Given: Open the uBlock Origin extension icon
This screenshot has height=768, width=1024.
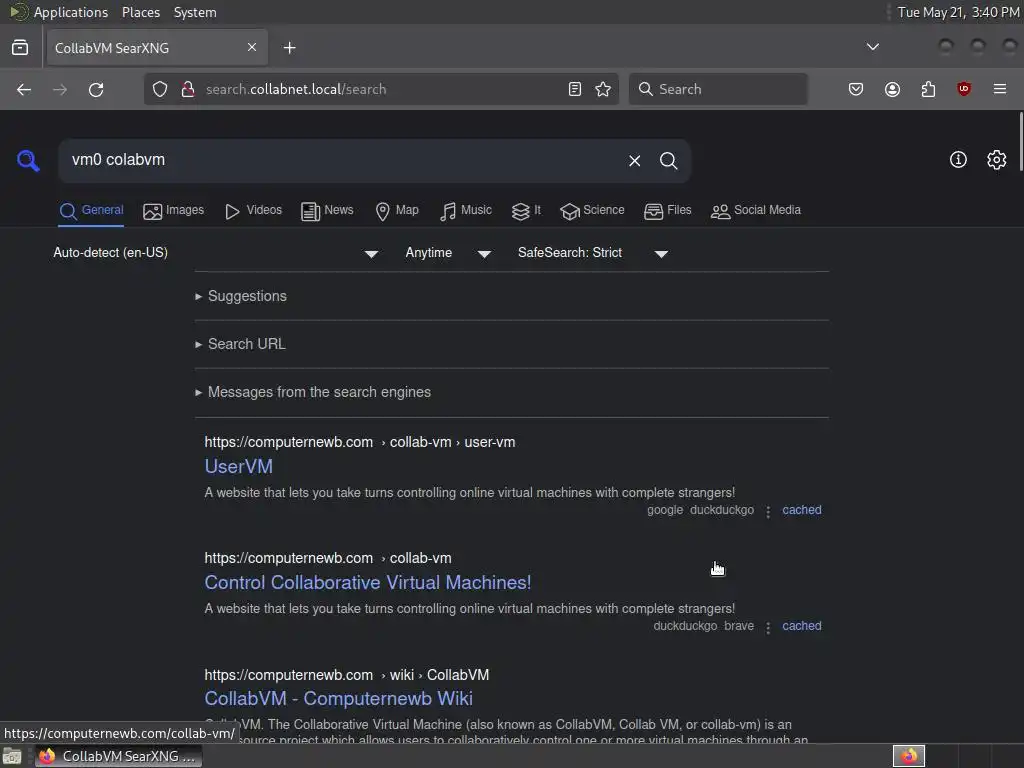Looking at the screenshot, I should click(x=964, y=89).
